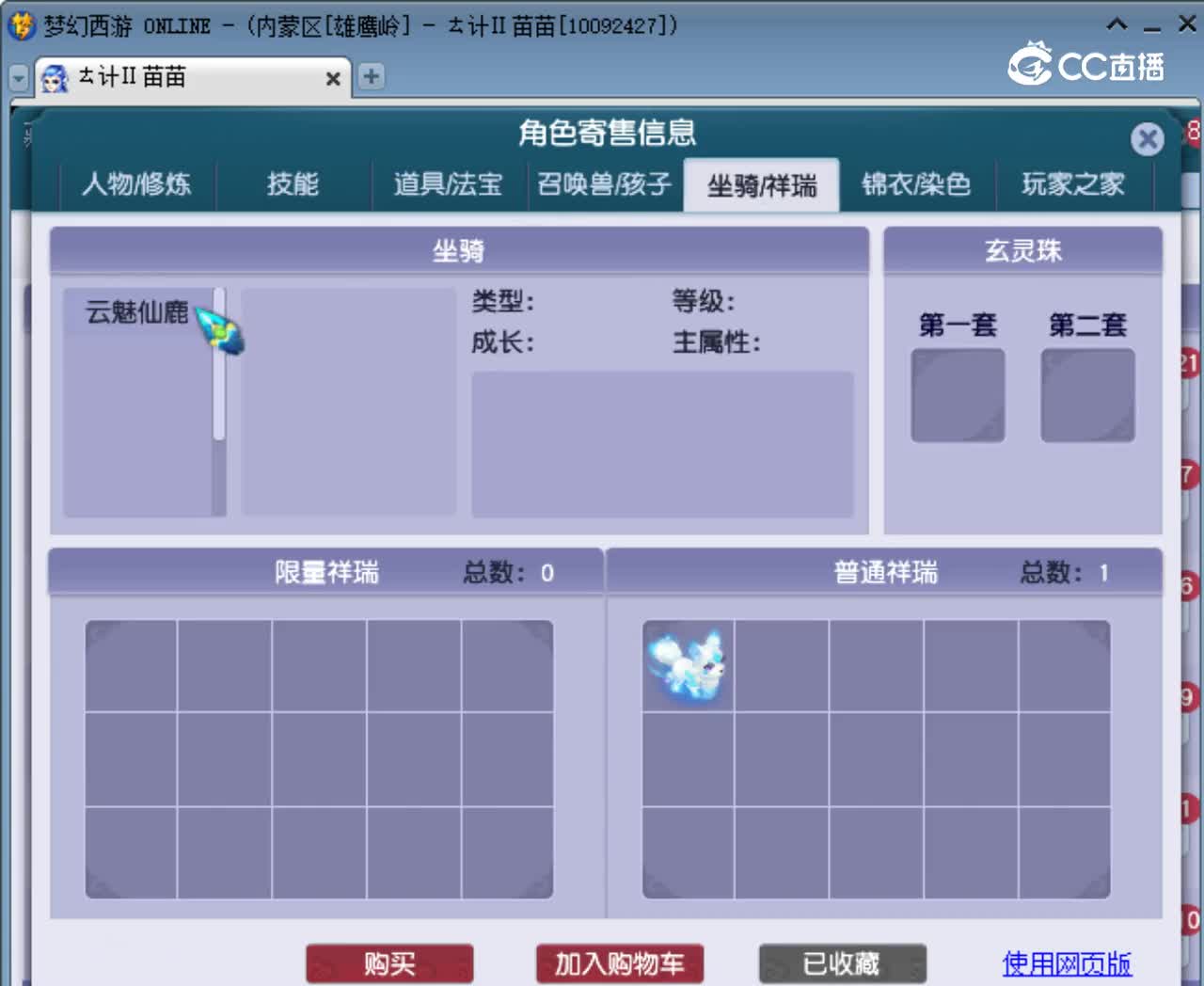Viewport: 1204px width, 986px height.
Task: Click the 主属性 field label
Action: 717,342
